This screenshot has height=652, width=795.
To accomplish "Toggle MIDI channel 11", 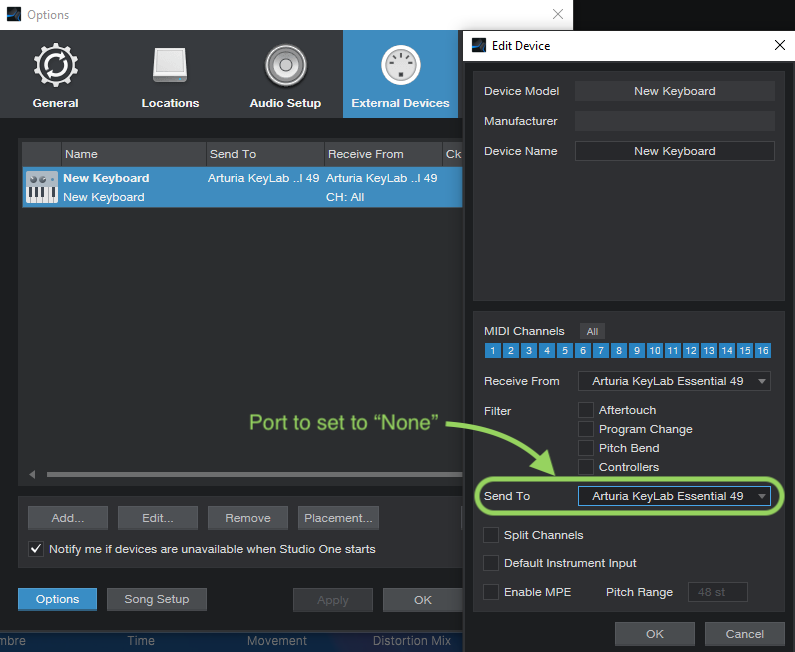I will pyautogui.click(x=673, y=351).
